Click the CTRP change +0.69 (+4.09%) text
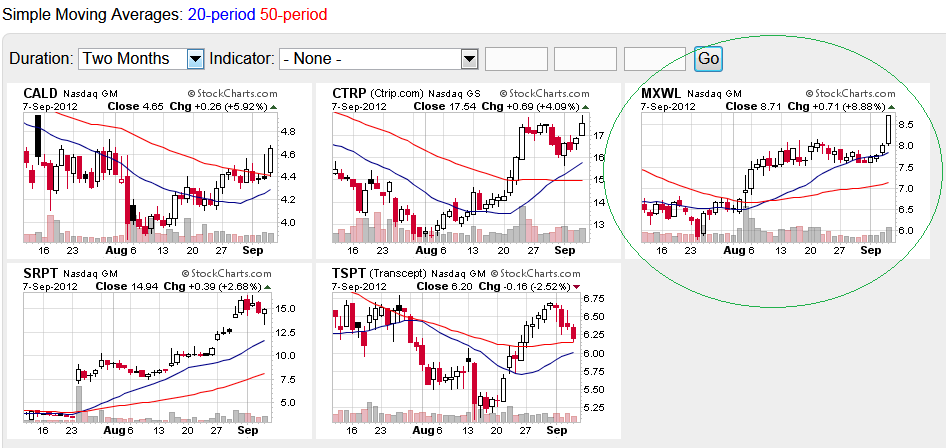 click(x=542, y=107)
